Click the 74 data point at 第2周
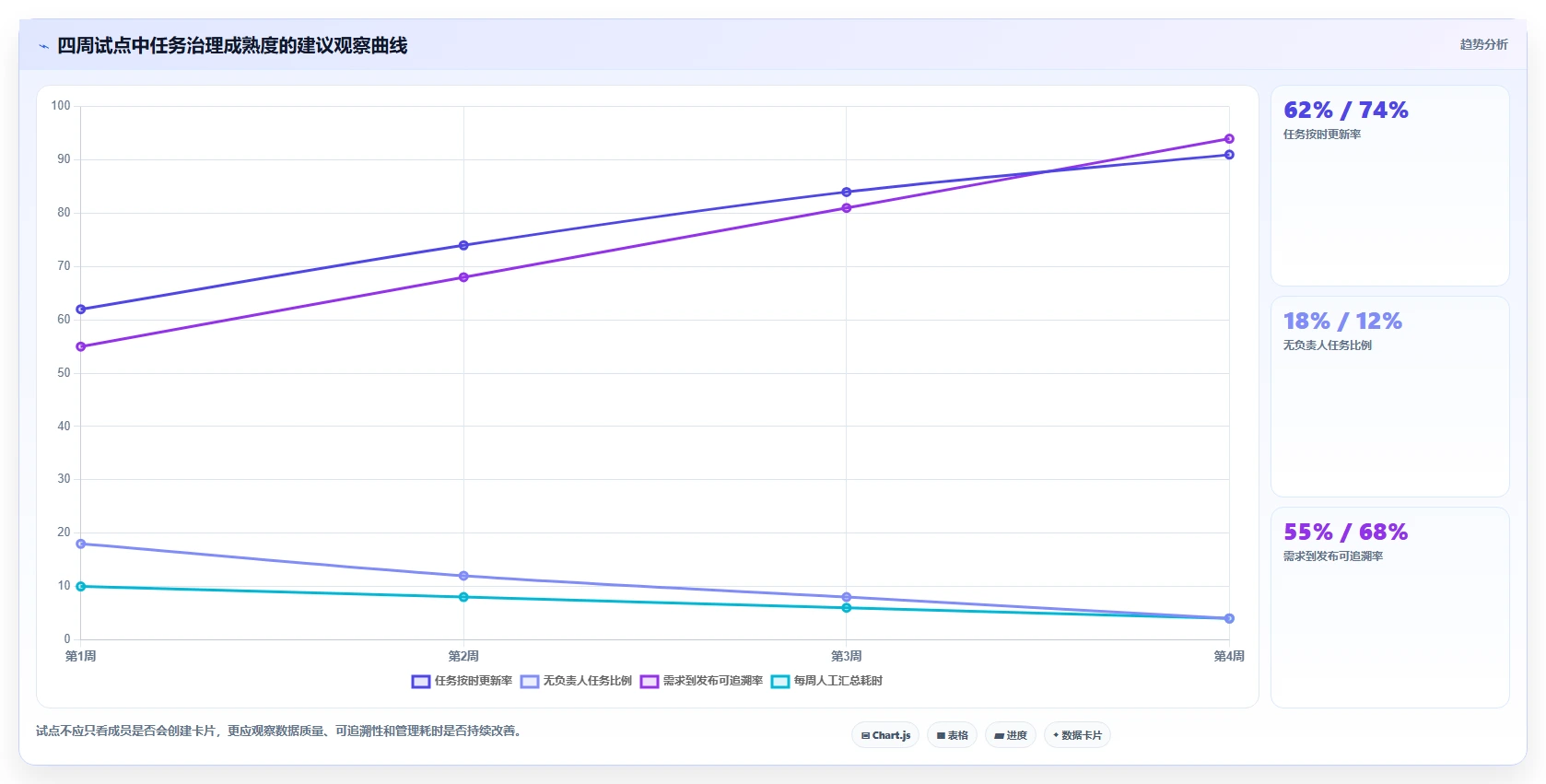This screenshot has width=1546, height=784. pos(463,245)
